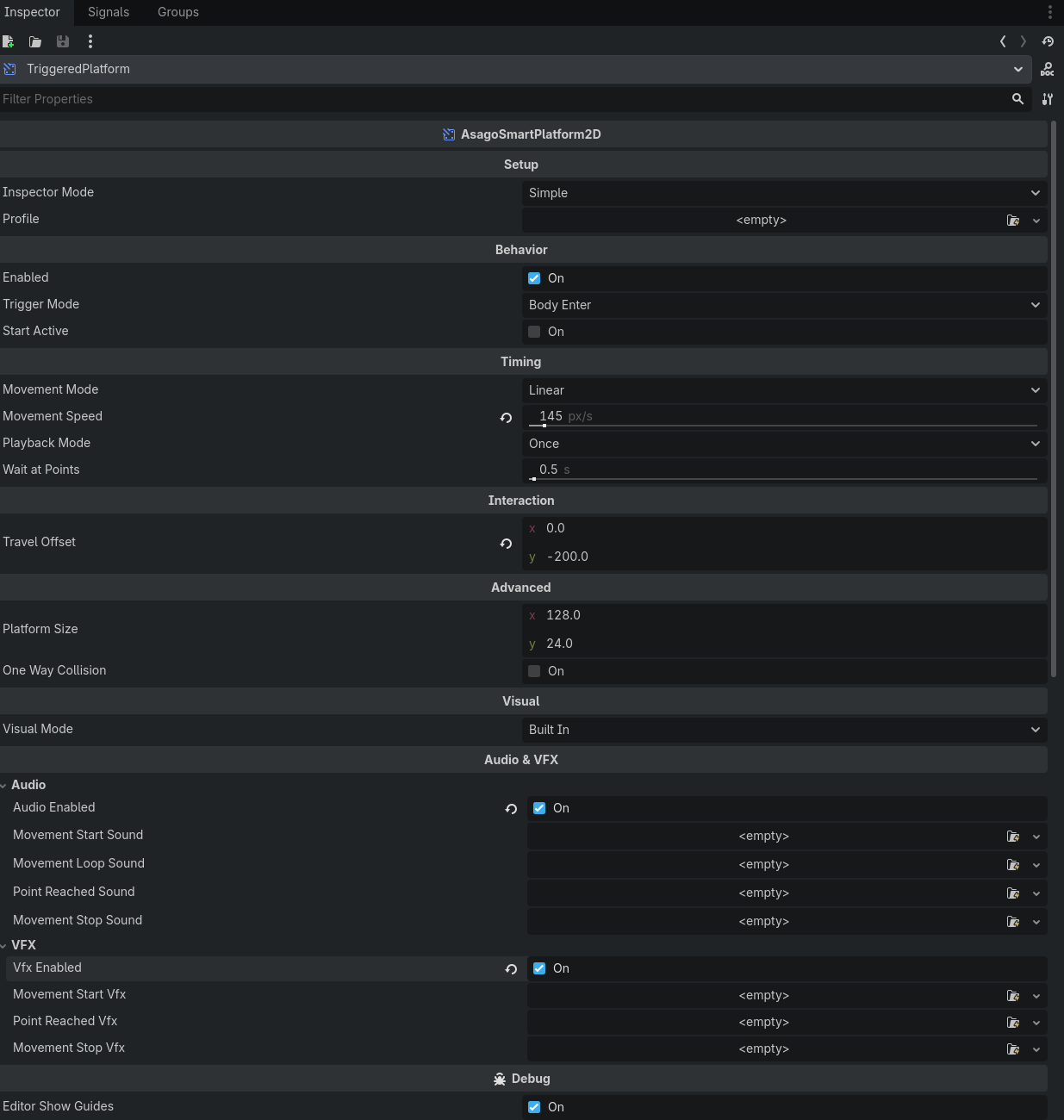Open the Visual Mode dropdown
Image resolution: width=1064 pixels, height=1120 pixels.
(x=785, y=730)
